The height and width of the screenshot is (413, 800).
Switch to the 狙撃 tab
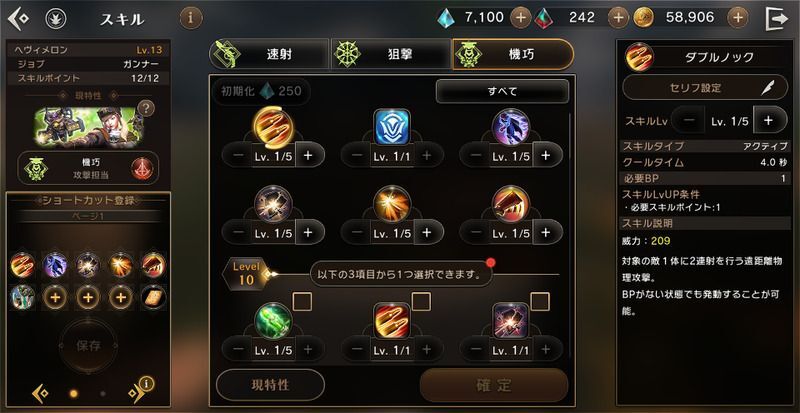click(390, 54)
